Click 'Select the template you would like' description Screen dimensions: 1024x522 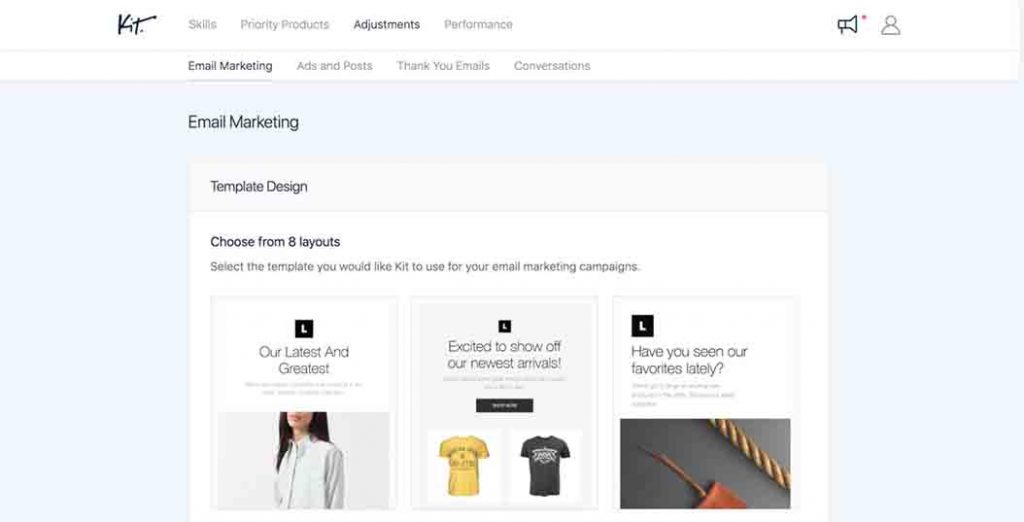424,267
